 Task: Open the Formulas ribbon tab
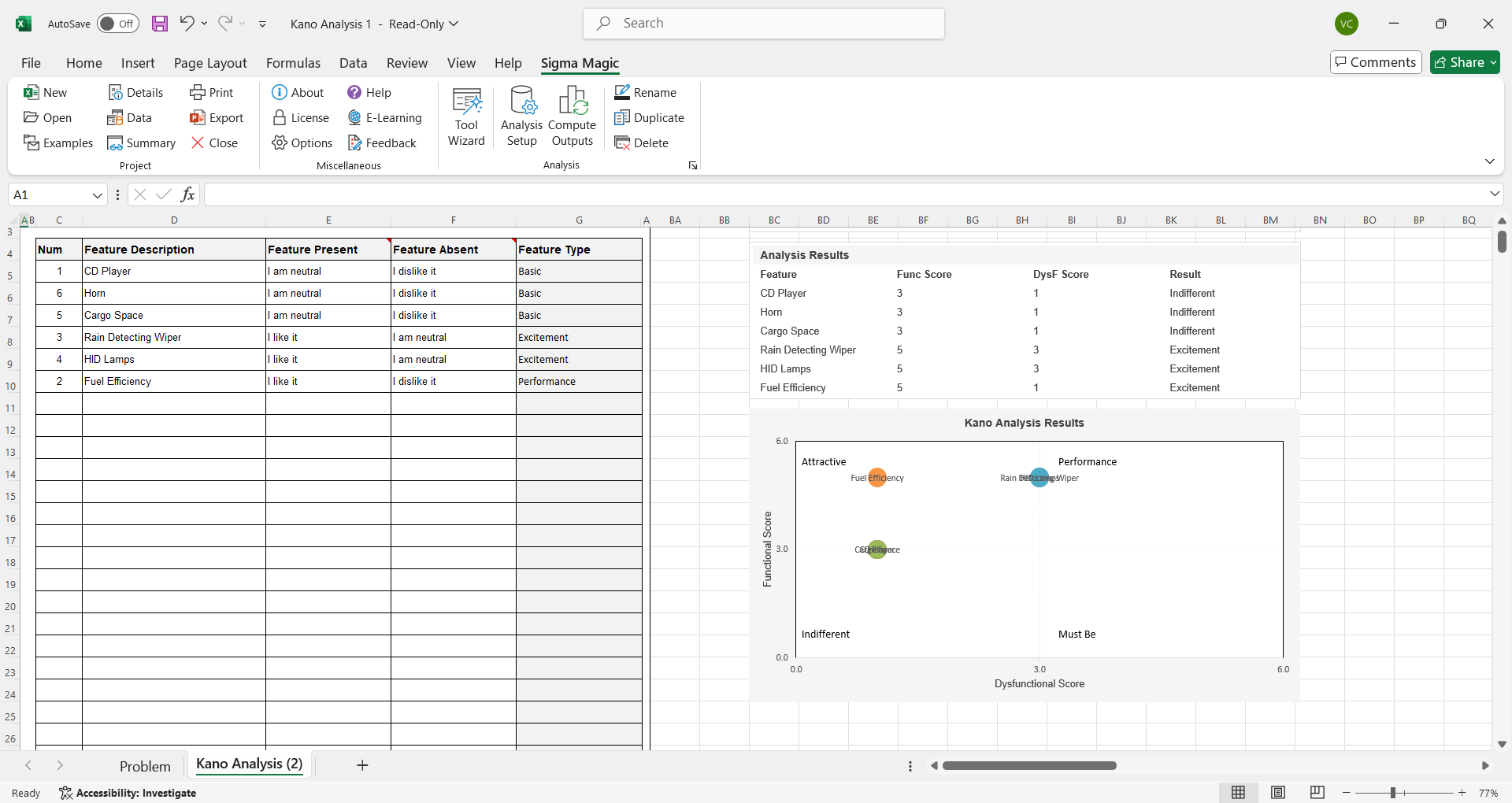pos(293,63)
